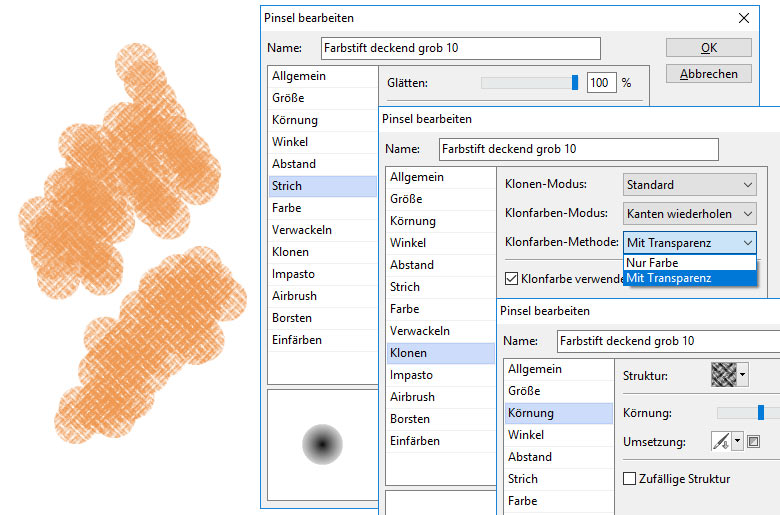Adjust the Körnung slider
This screenshot has height=515, width=780.
[x=761, y=412]
